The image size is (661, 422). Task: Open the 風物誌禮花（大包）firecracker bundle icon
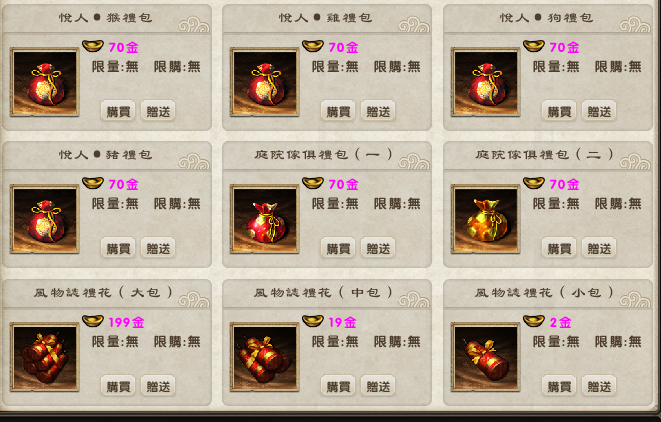point(45,357)
